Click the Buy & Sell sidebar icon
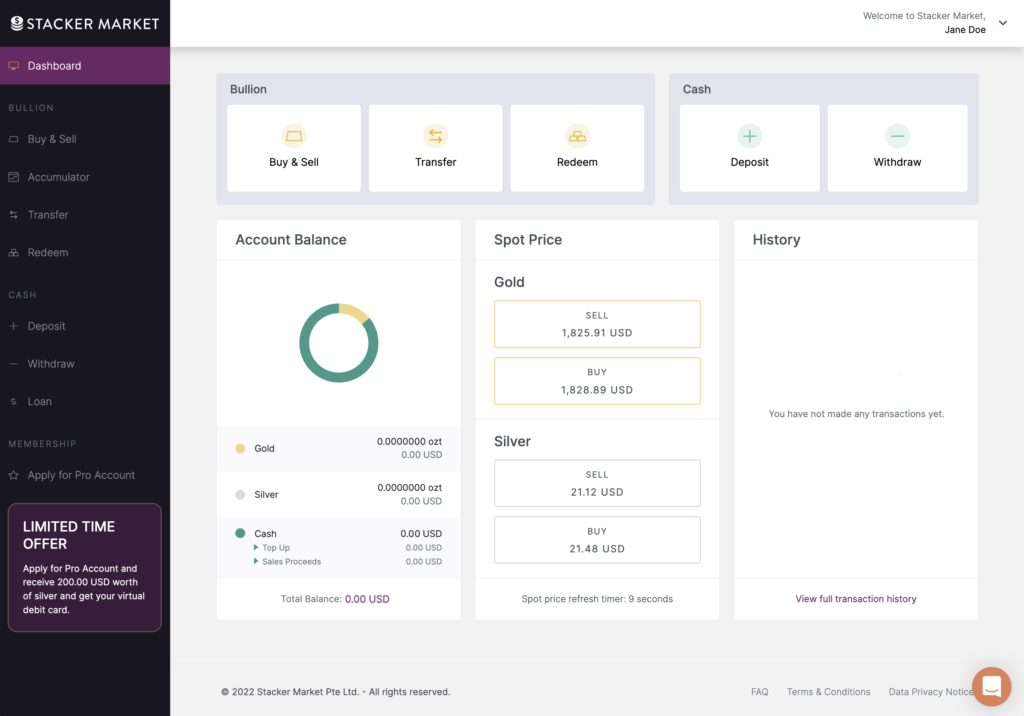The height and width of the screenshot is (716, 1024). 13,139
